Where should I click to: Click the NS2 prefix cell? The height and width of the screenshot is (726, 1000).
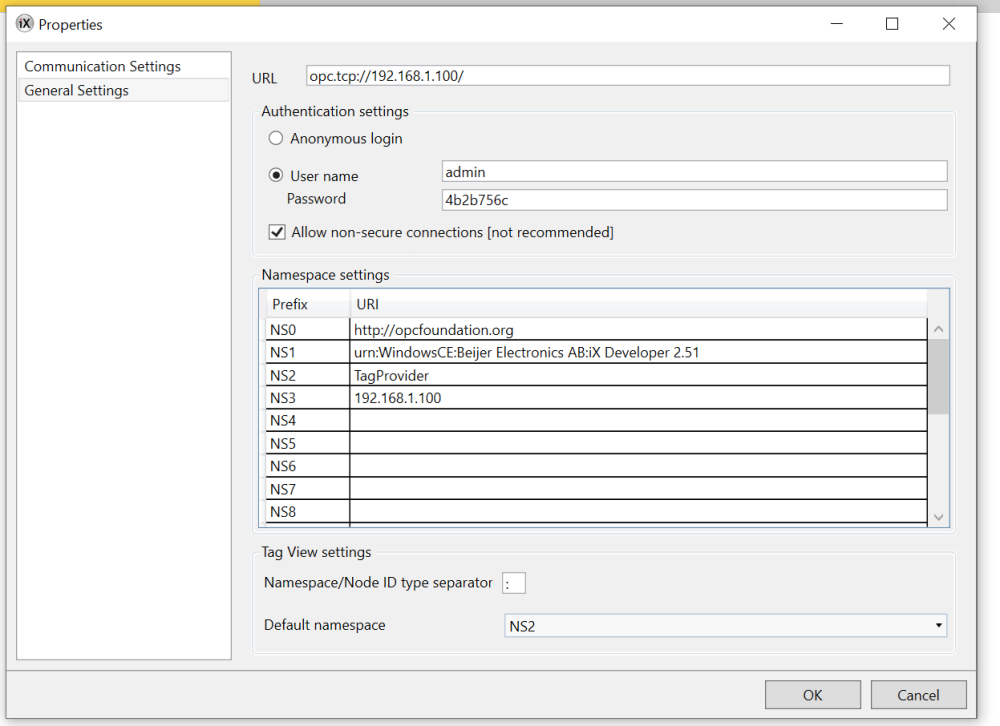(307, 375)
